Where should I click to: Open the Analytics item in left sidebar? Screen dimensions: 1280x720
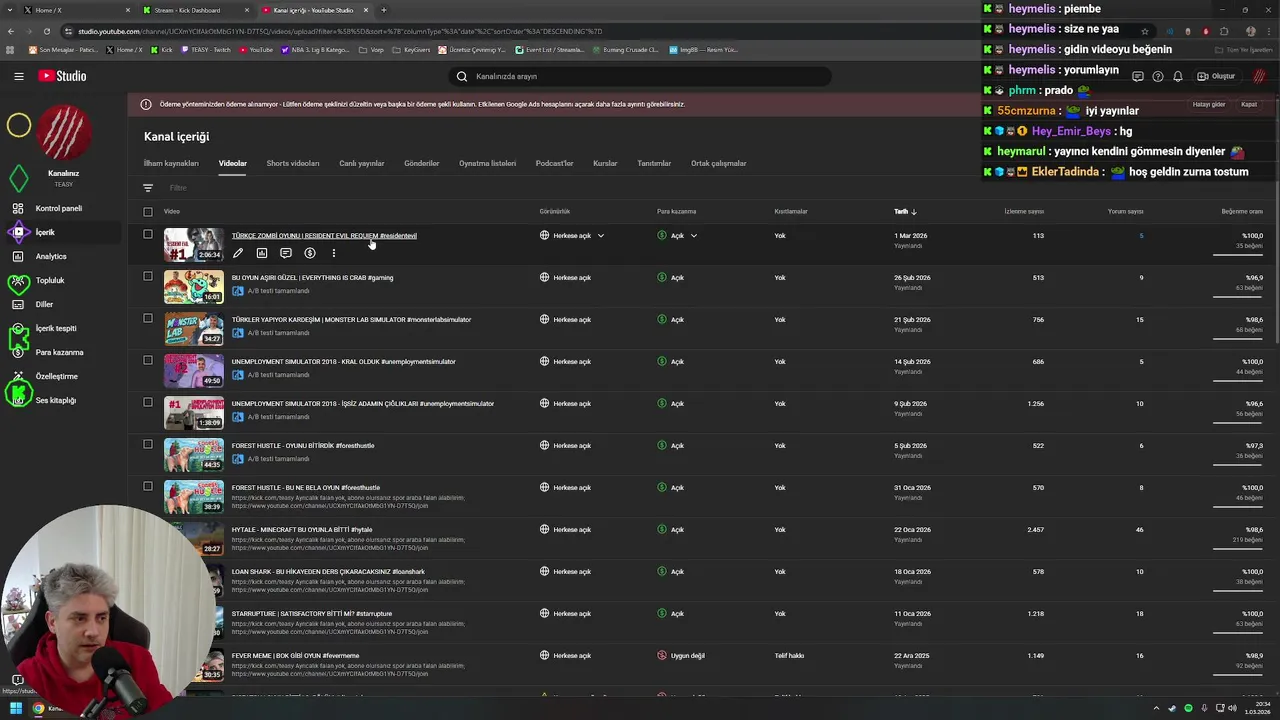50,256
